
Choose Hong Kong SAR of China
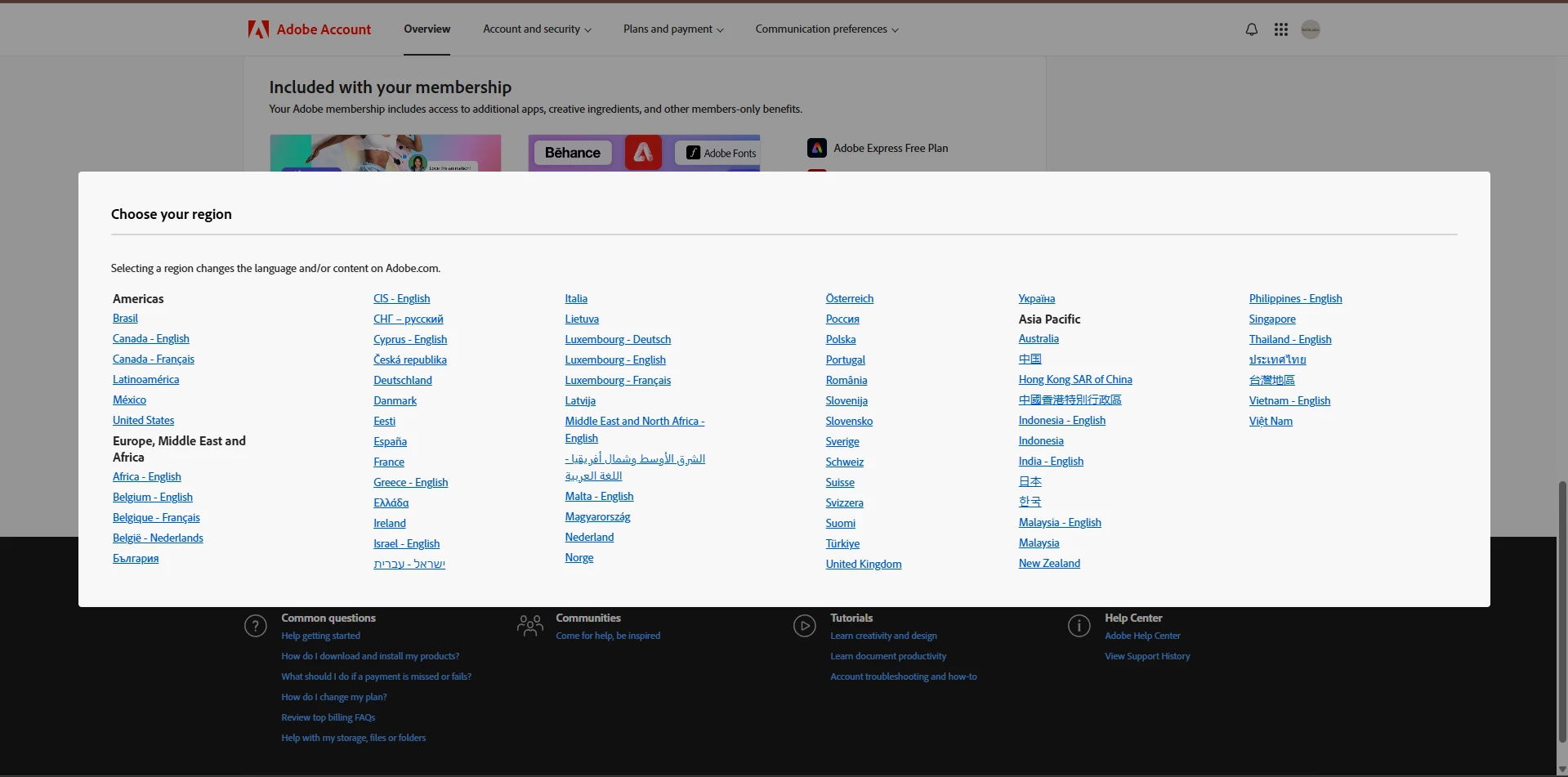coord(1075,380)
